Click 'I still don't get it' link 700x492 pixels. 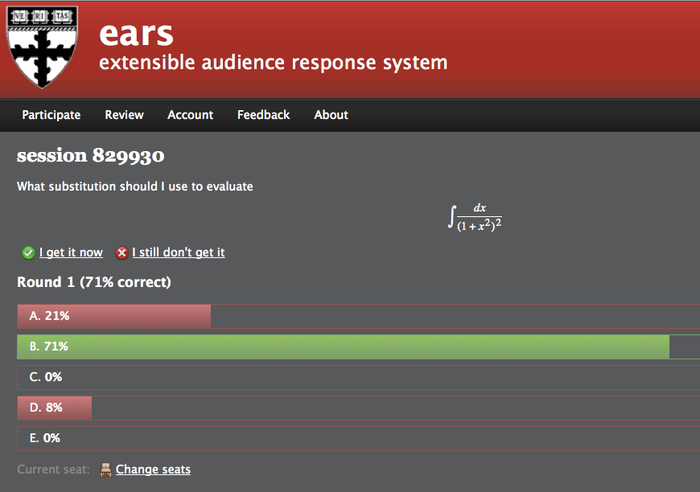pos(178,253)
